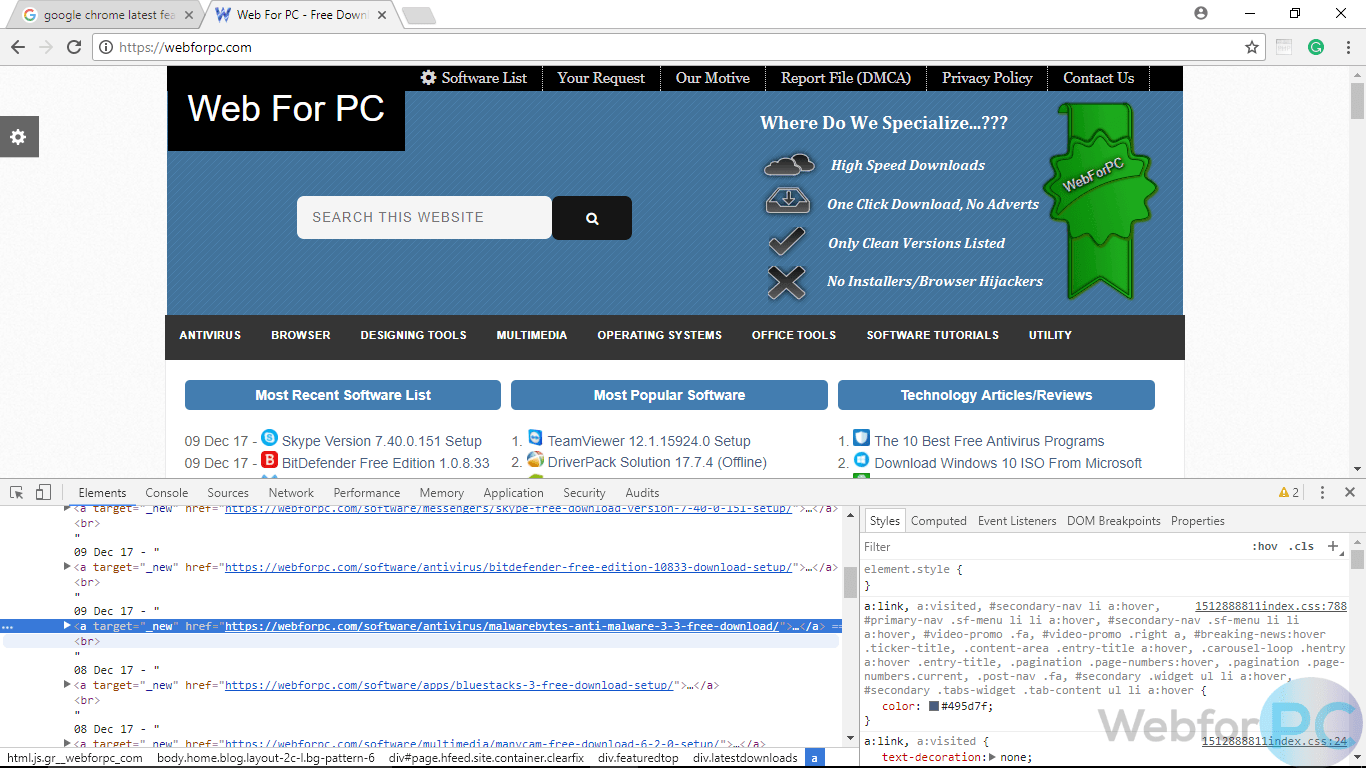The image size is (1366, 768).
Task: Switch to the Computed styles tab
Action: [x=938, y=520]
